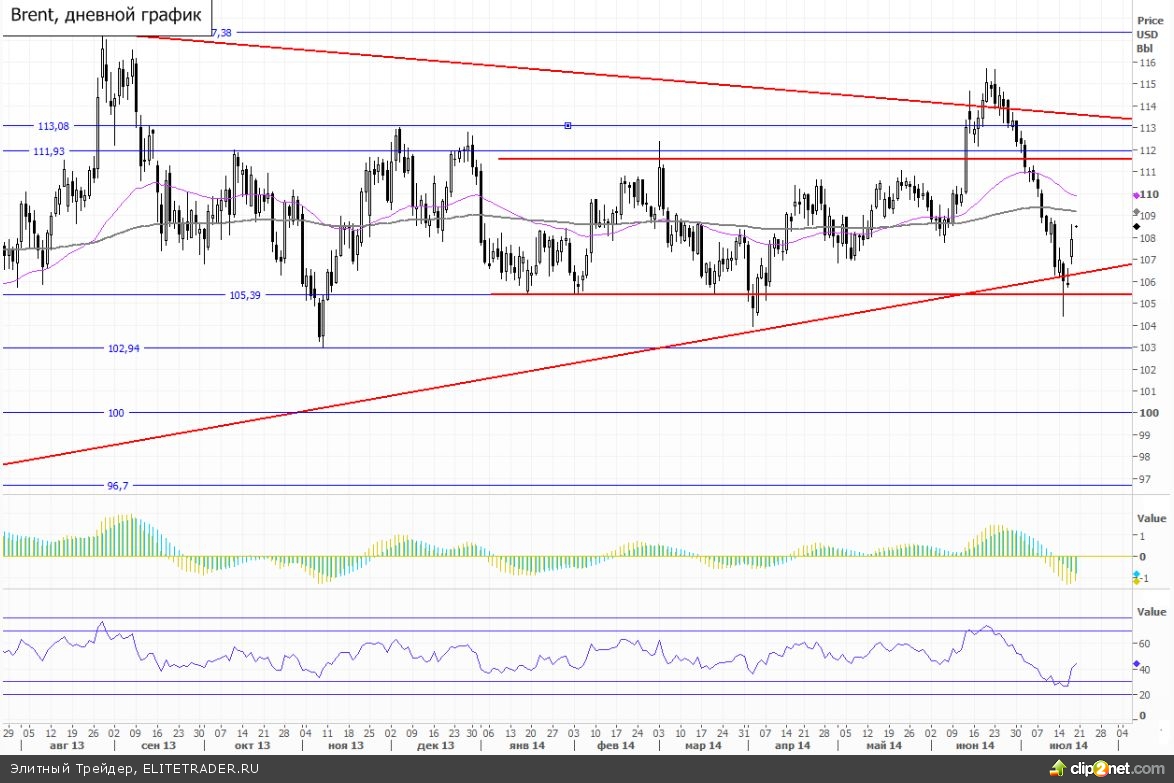Click the 29 date tick at timeline start
Viewport: 1174px width, 783px height.
pyautogui.click(x=8, y=734)
